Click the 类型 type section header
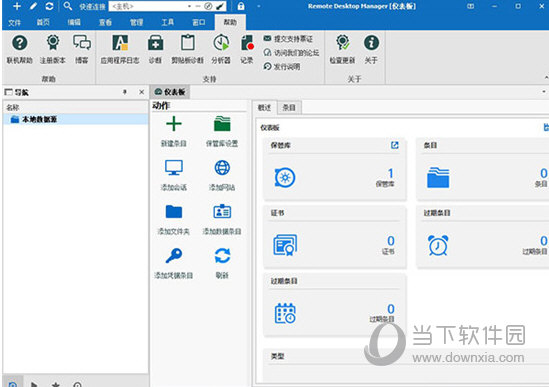 [x=278, y=356]
